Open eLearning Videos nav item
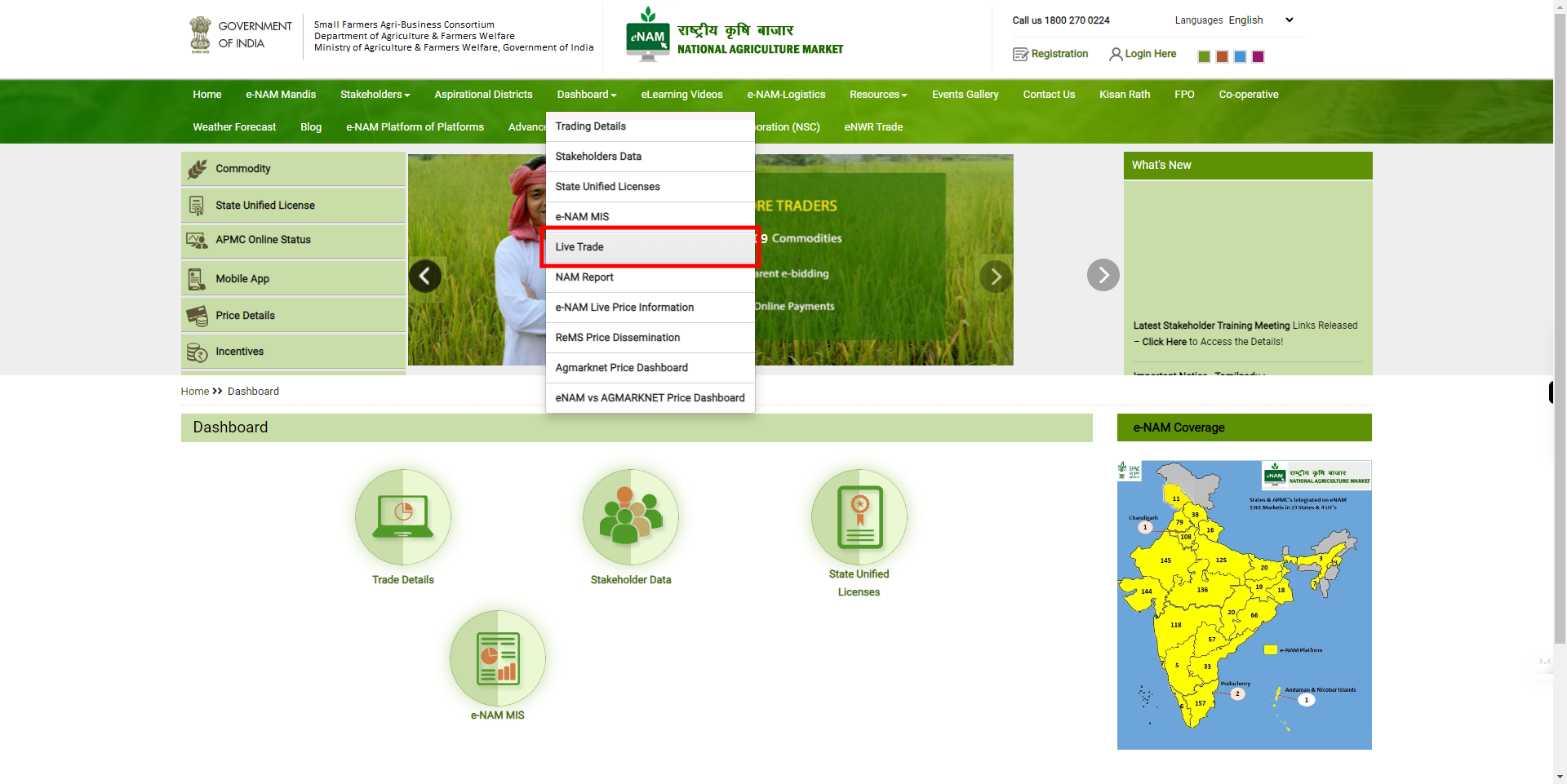Image resolution: width=1567 pixels, height=784 pixels. coord(682,95)
